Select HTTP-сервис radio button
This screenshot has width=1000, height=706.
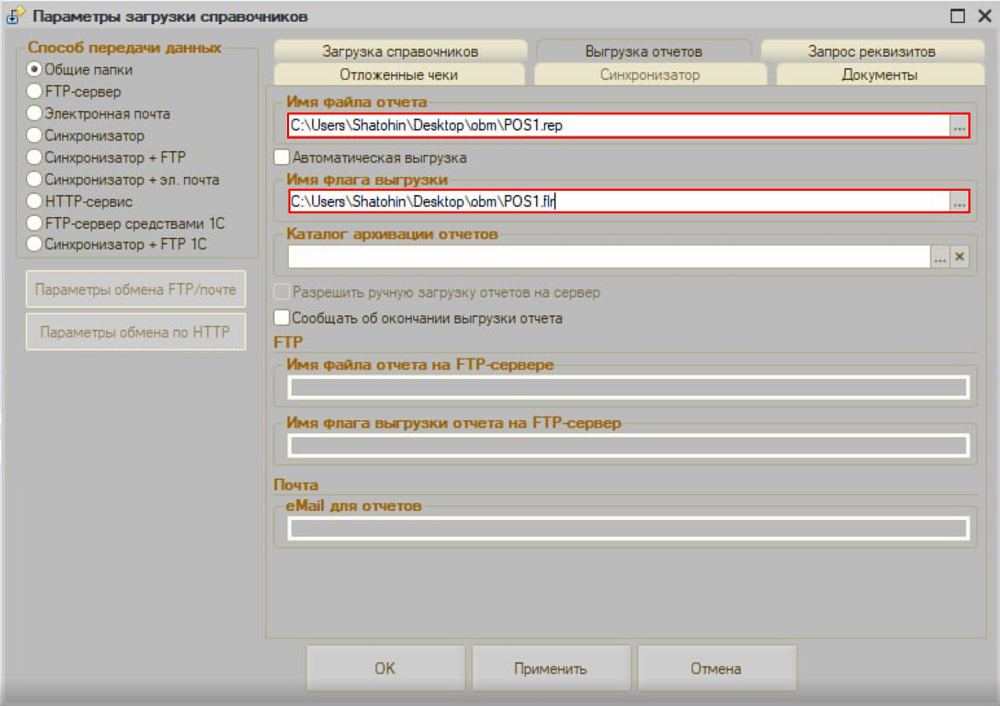pos(35,202)
